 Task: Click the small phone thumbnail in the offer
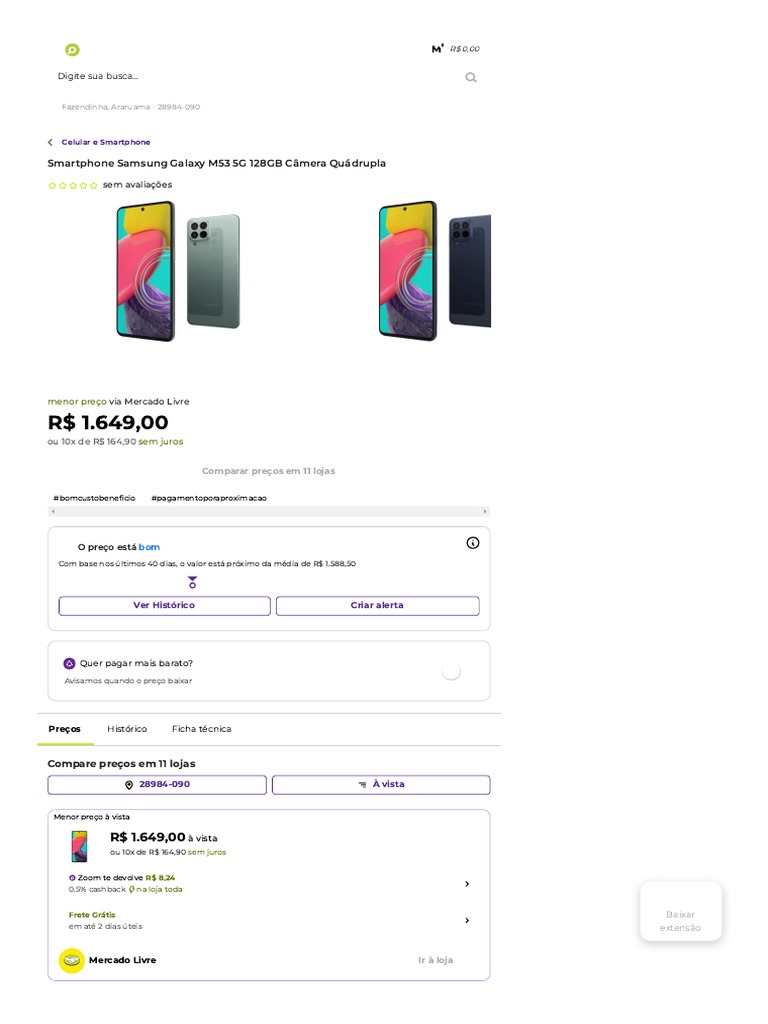coord(79,846)
